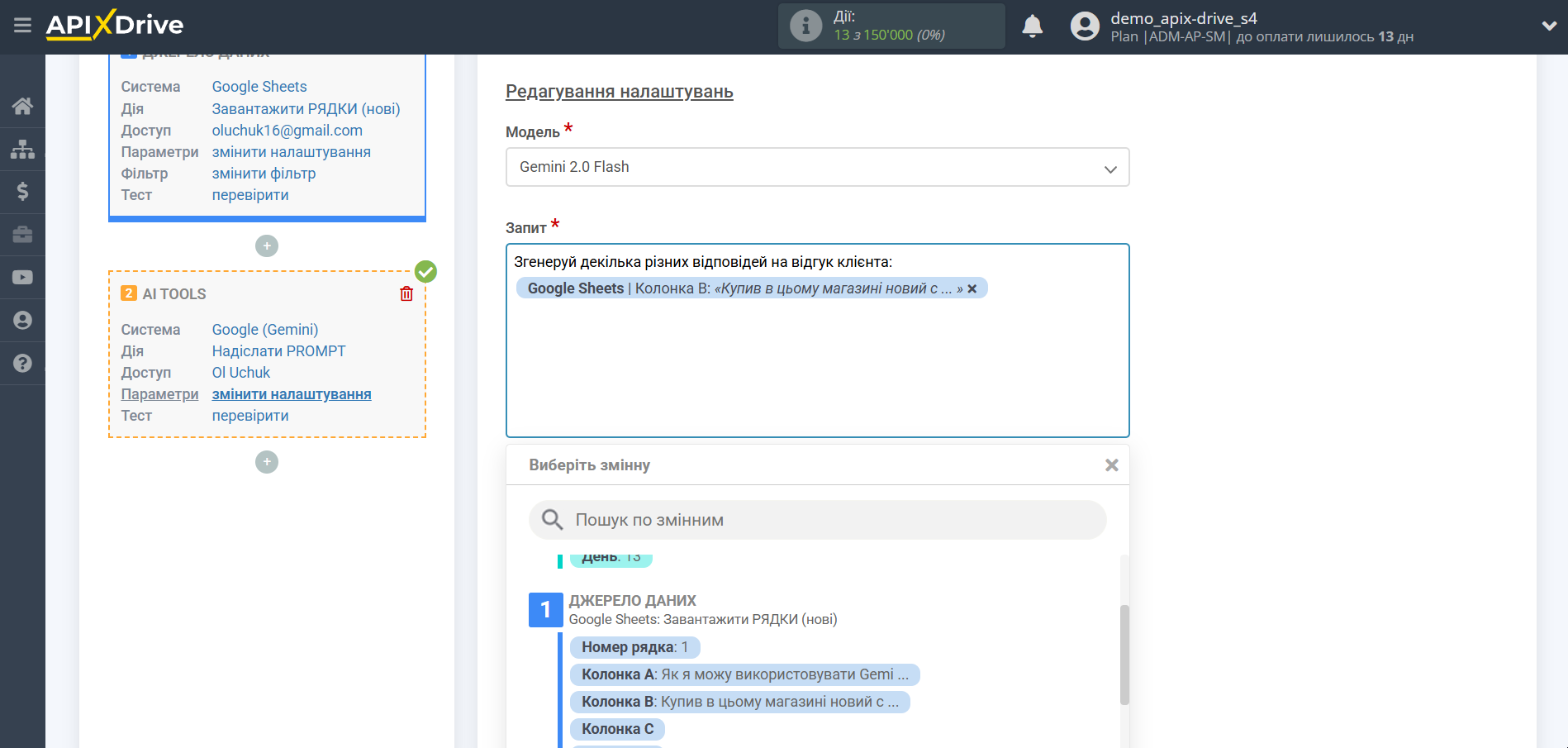
Task: Click the briefcase sidebar icon
Action: [x=22, y=235]
